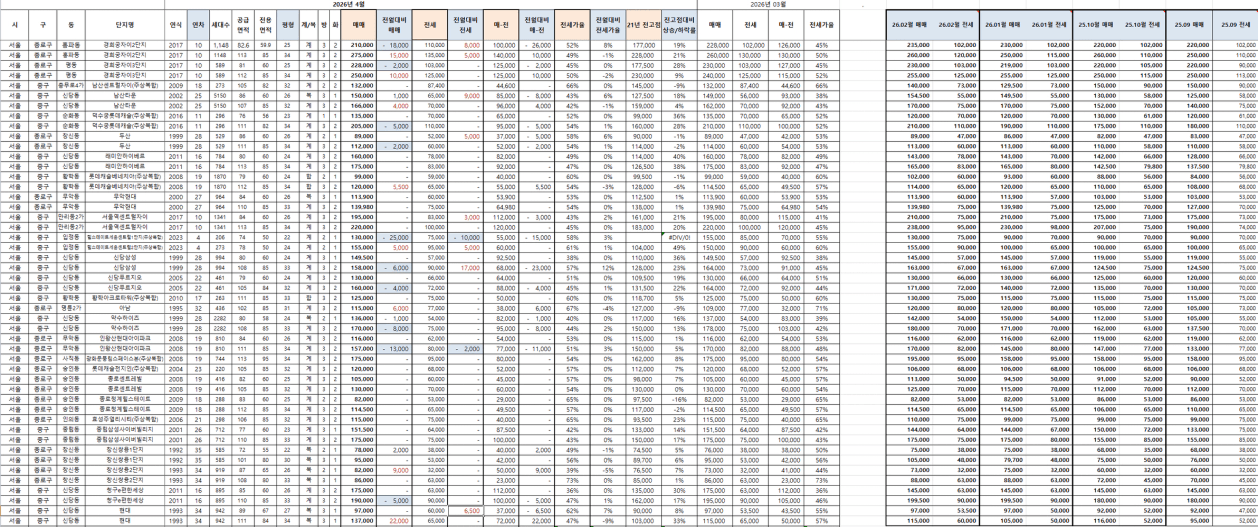Click the 효성주얼리시티(주상복합) cell
This screenshot has height=527, width=1258.
[x=126, y=420]
